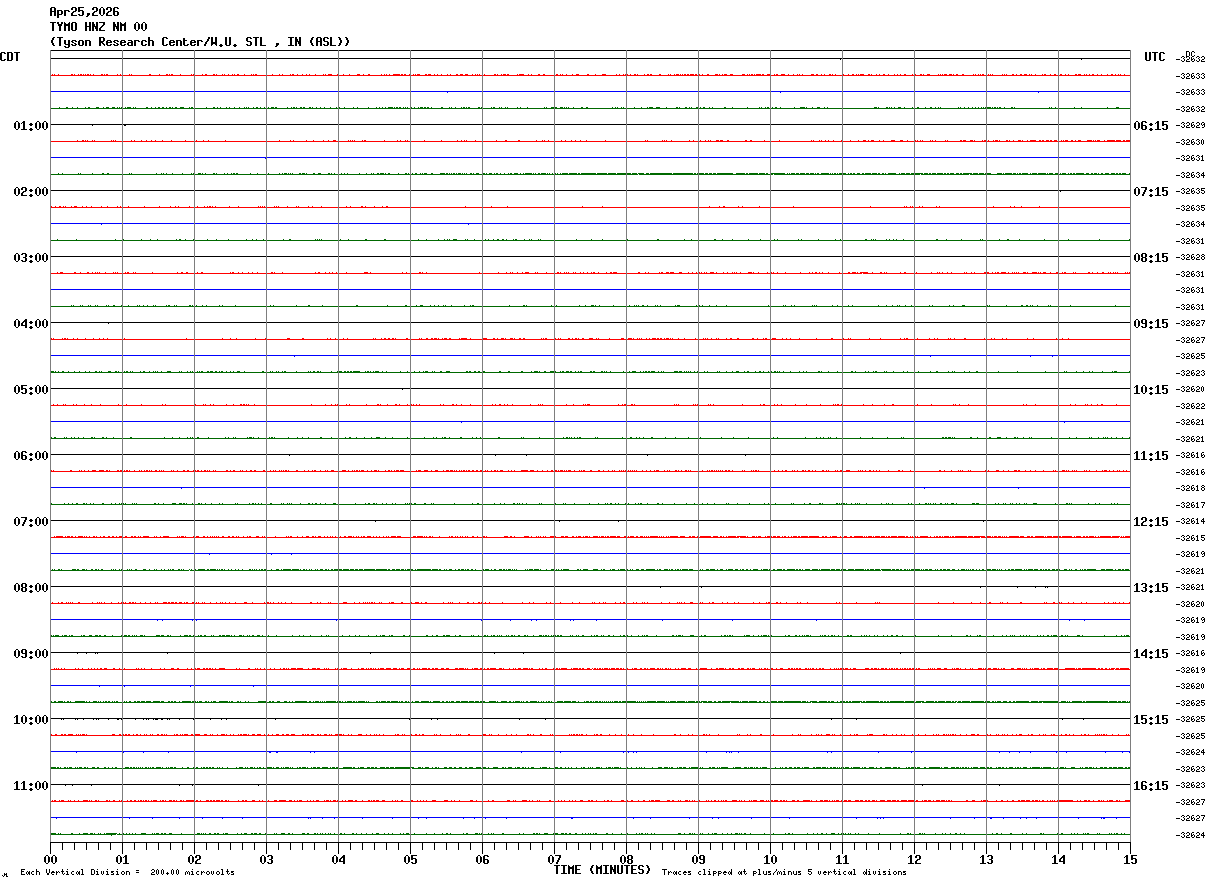Click the Tyson Research Center station description
The height and width of the screenshot is (886, 1210).
click(x=200, y=42)
